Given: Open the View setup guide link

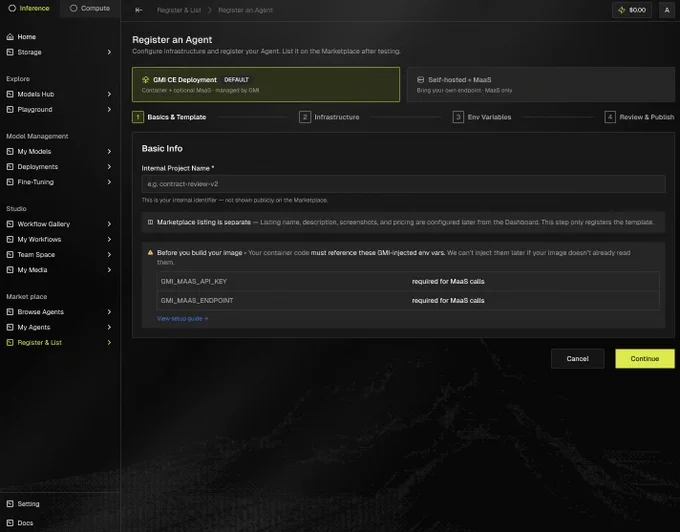Looking at the screenshot, I should 182,318.
